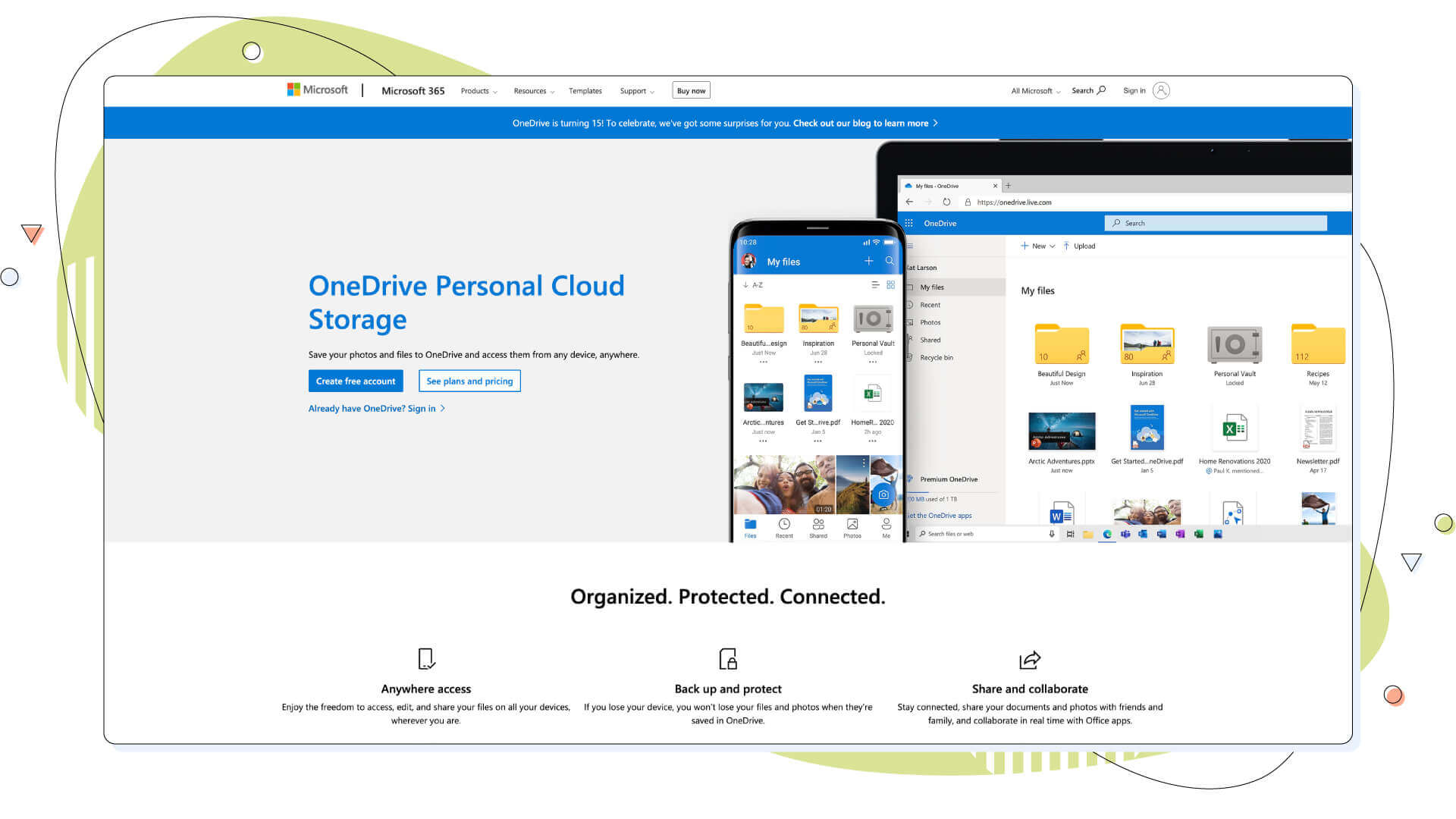The width and height of the screenshot is (1456, 819).
Task: Click File Explorer icon in the taskbar
Action: coord(1087,534)
